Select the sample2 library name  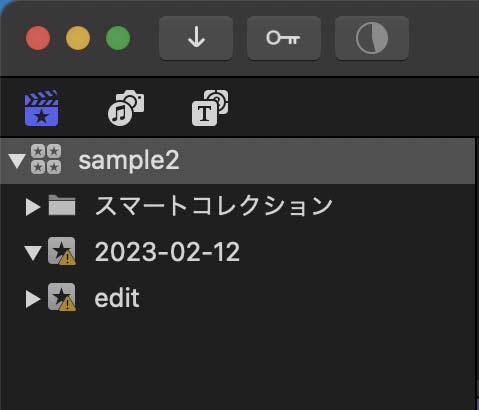tap(129, 161)
